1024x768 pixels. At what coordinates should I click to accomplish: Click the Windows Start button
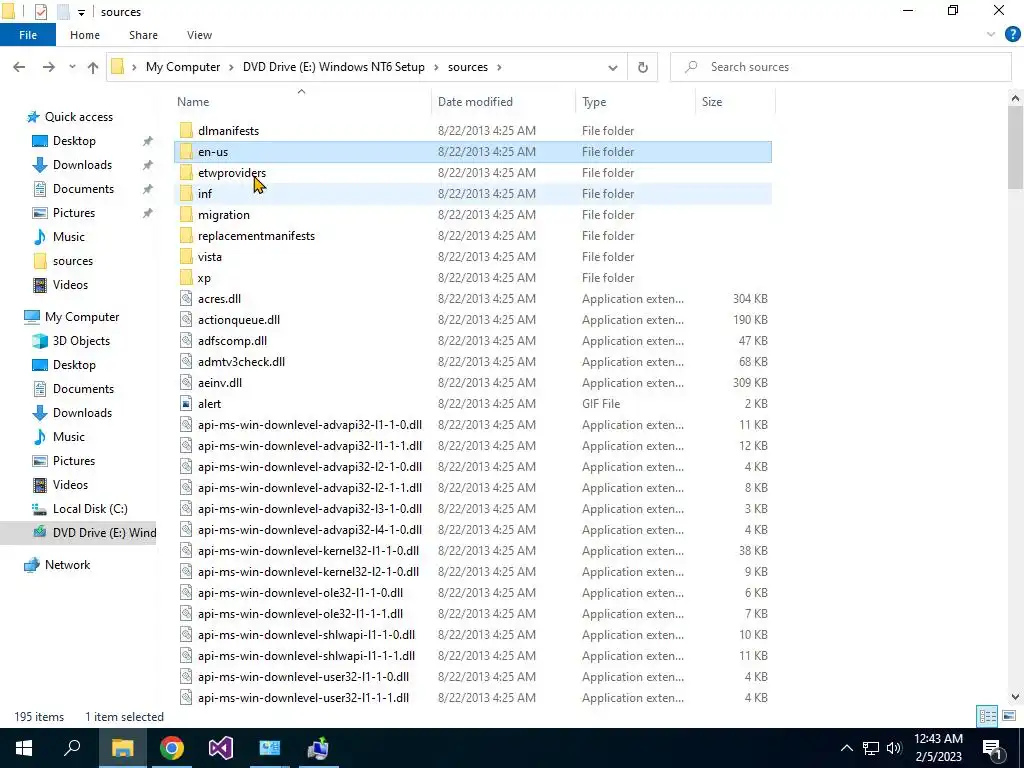(24, 748)
